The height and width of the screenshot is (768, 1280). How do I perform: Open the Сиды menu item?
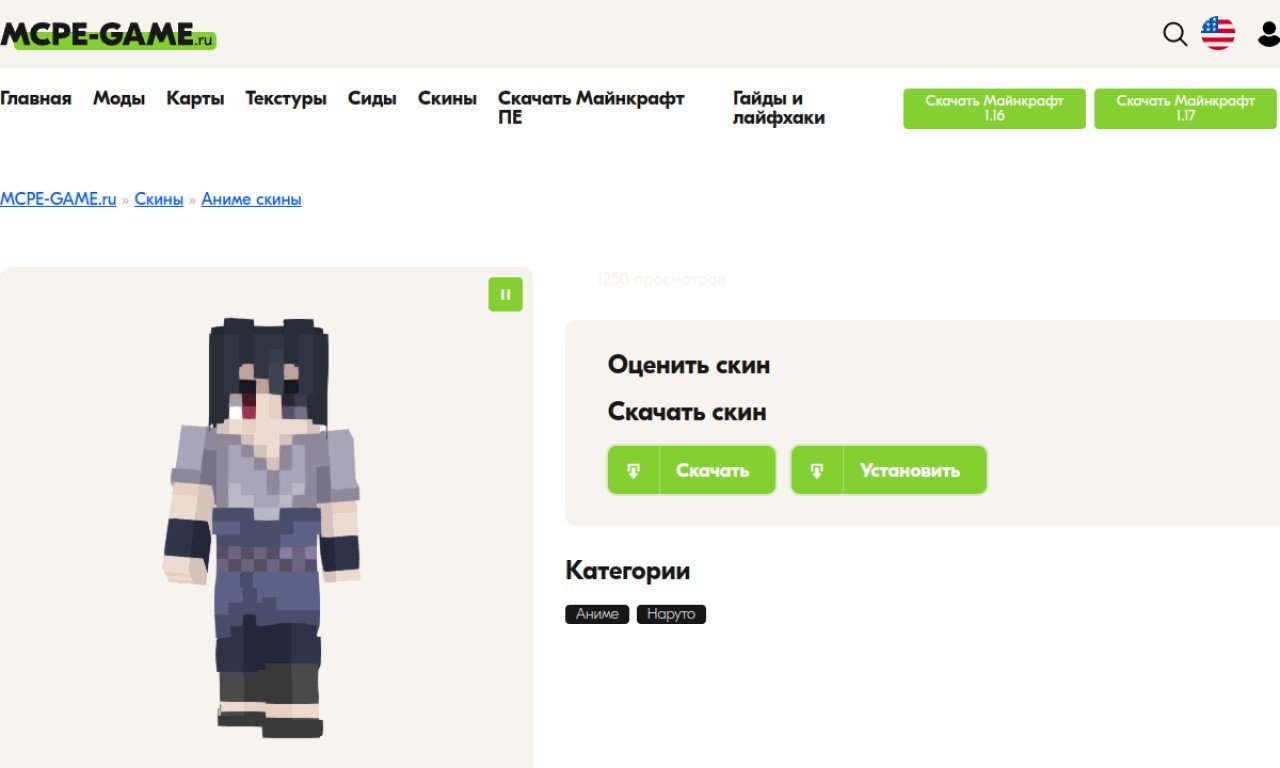372,98
